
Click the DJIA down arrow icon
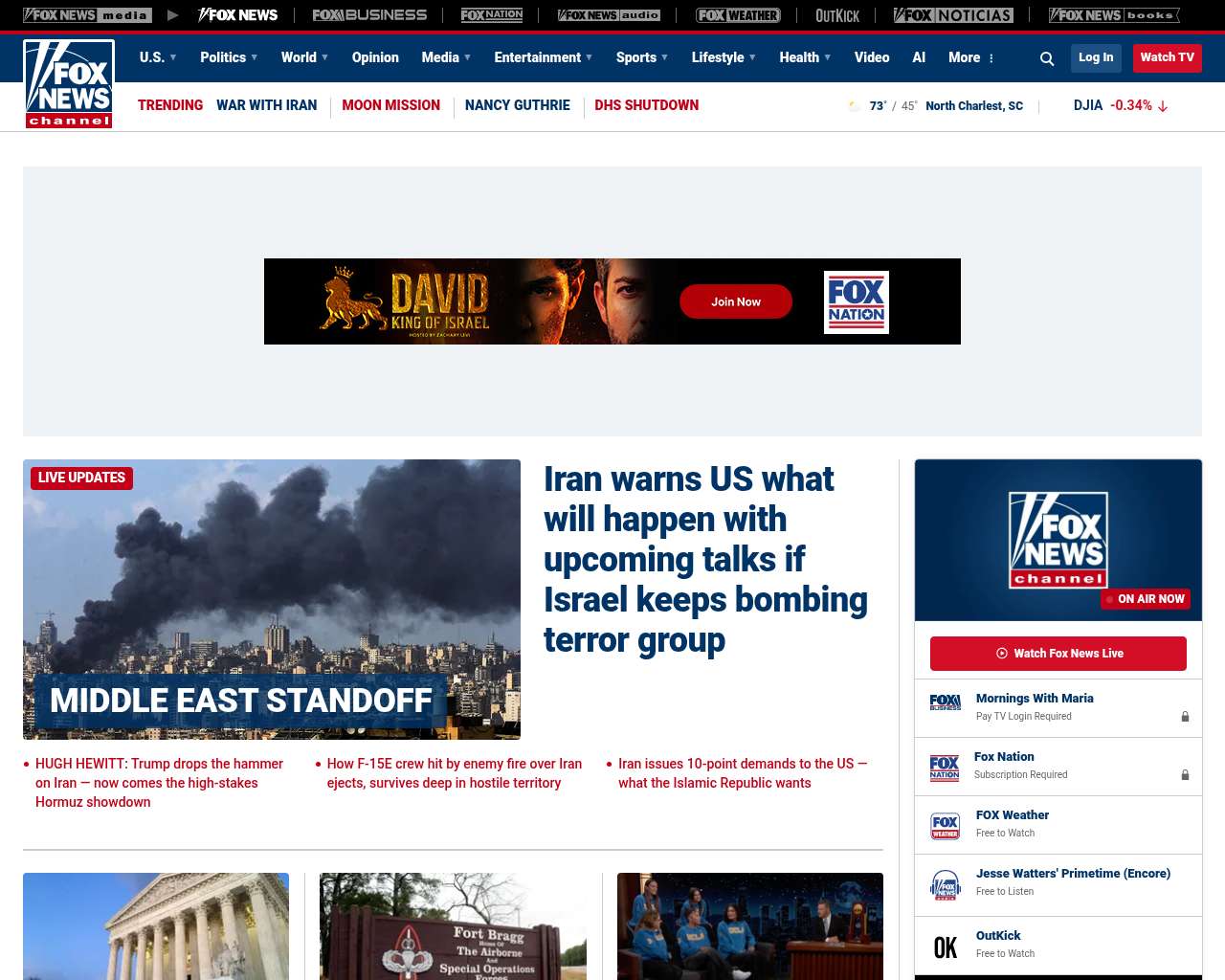pyautogui.click(x=1163, y=106)
